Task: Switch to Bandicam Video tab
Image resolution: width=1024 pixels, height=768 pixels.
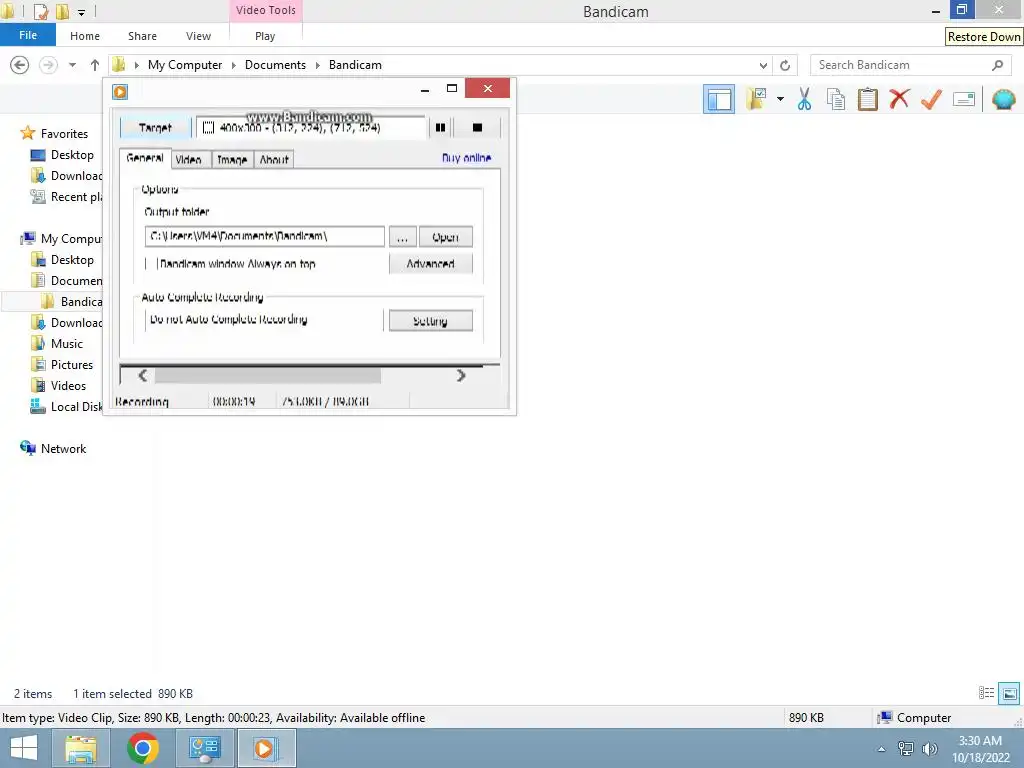Action: click(189, 159)
